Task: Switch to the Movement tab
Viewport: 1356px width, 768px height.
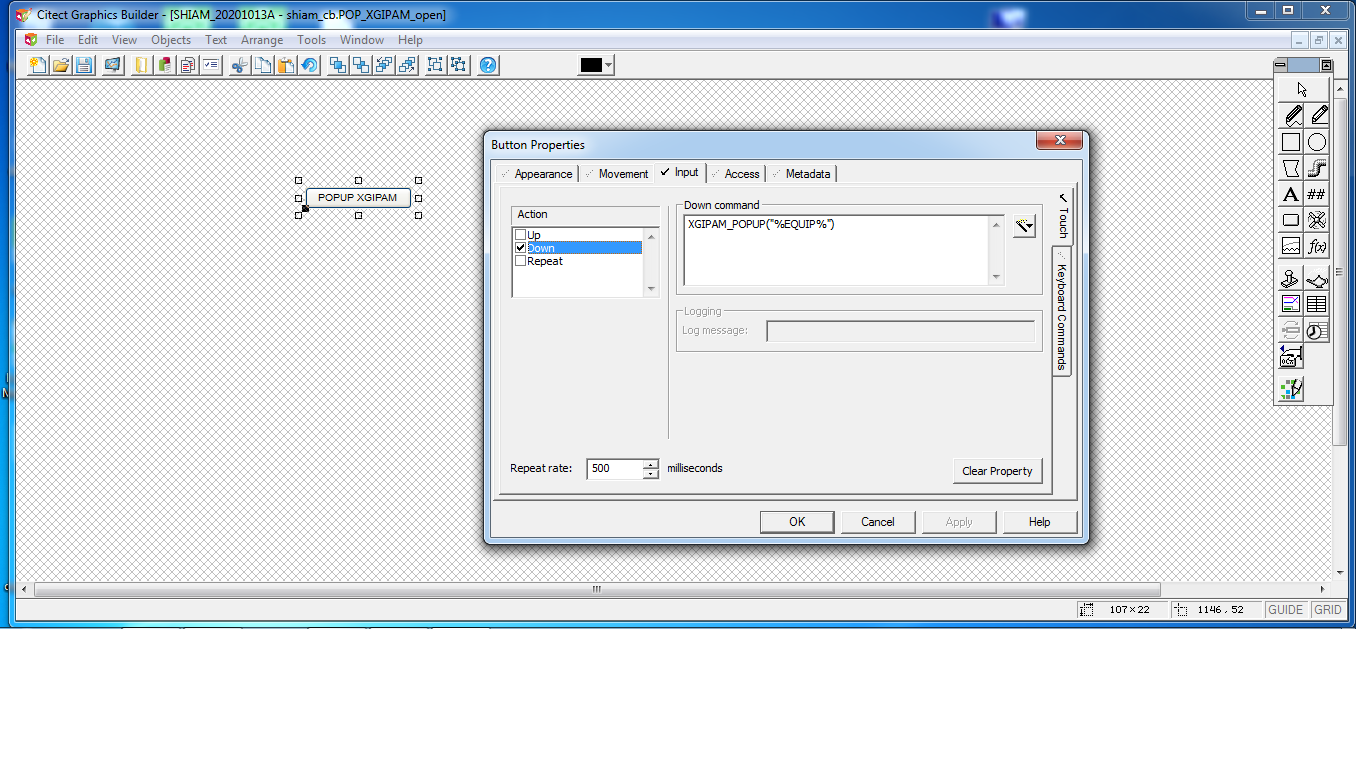Action: [x=617, y=174]
